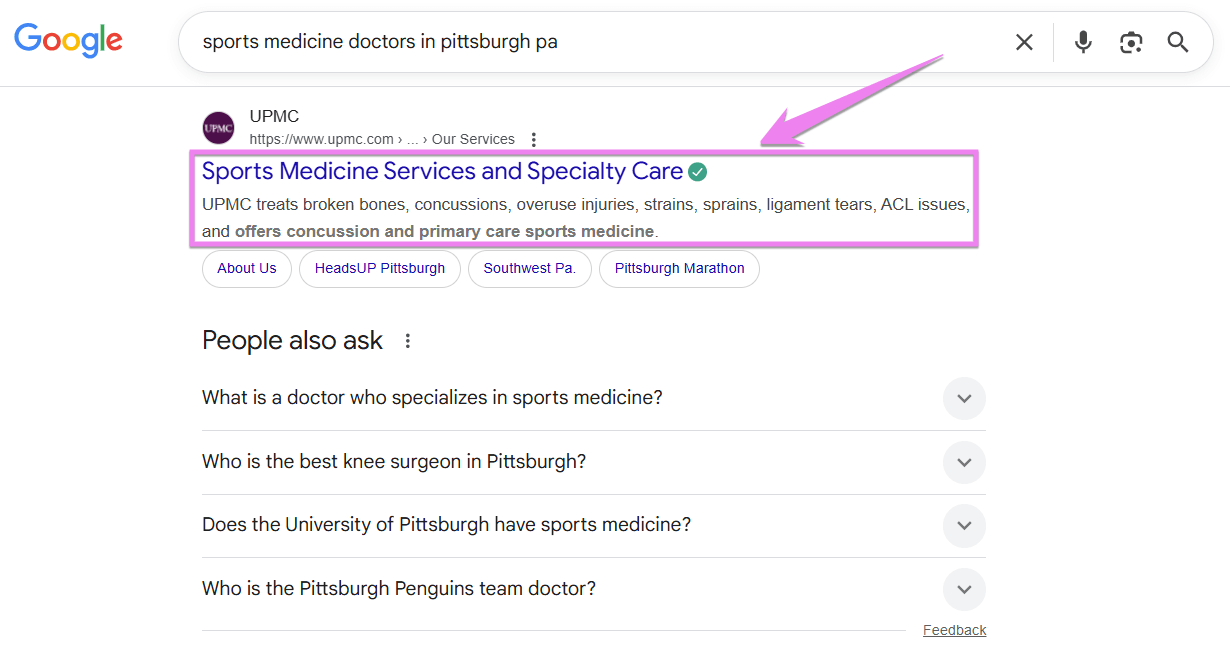Click the green verified checkmark badge

(697, 171)
